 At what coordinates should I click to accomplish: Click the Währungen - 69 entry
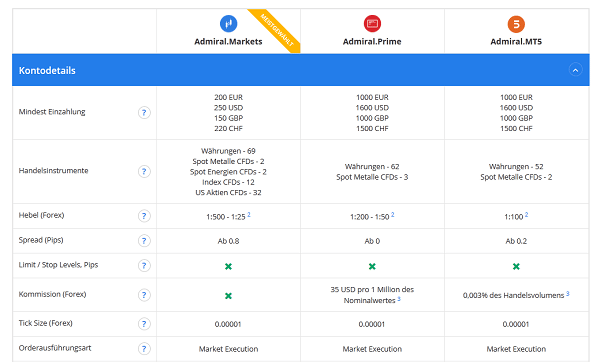tap(228, 151)
